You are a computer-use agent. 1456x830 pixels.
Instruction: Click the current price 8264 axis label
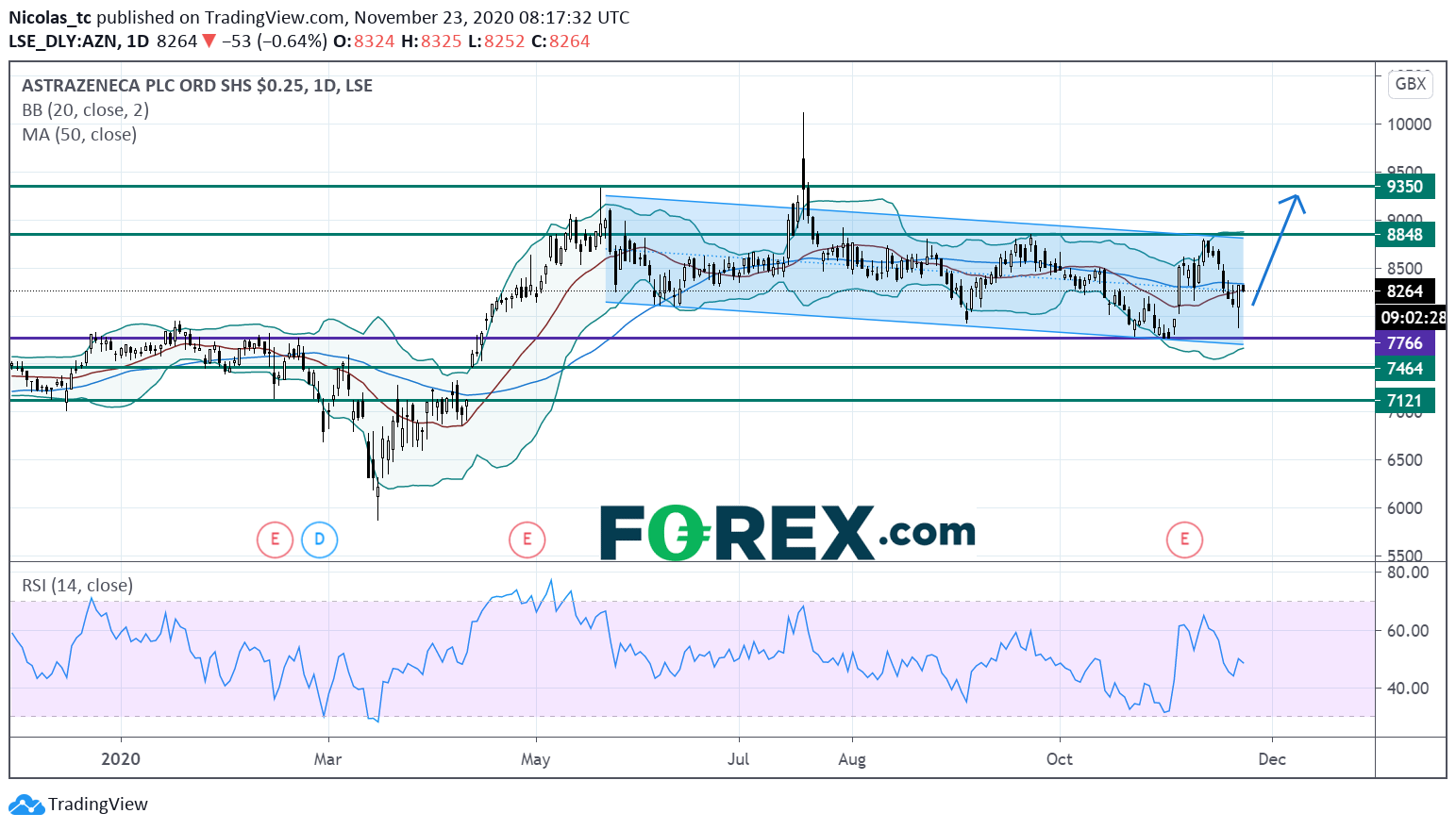[x=1404, y=291]
